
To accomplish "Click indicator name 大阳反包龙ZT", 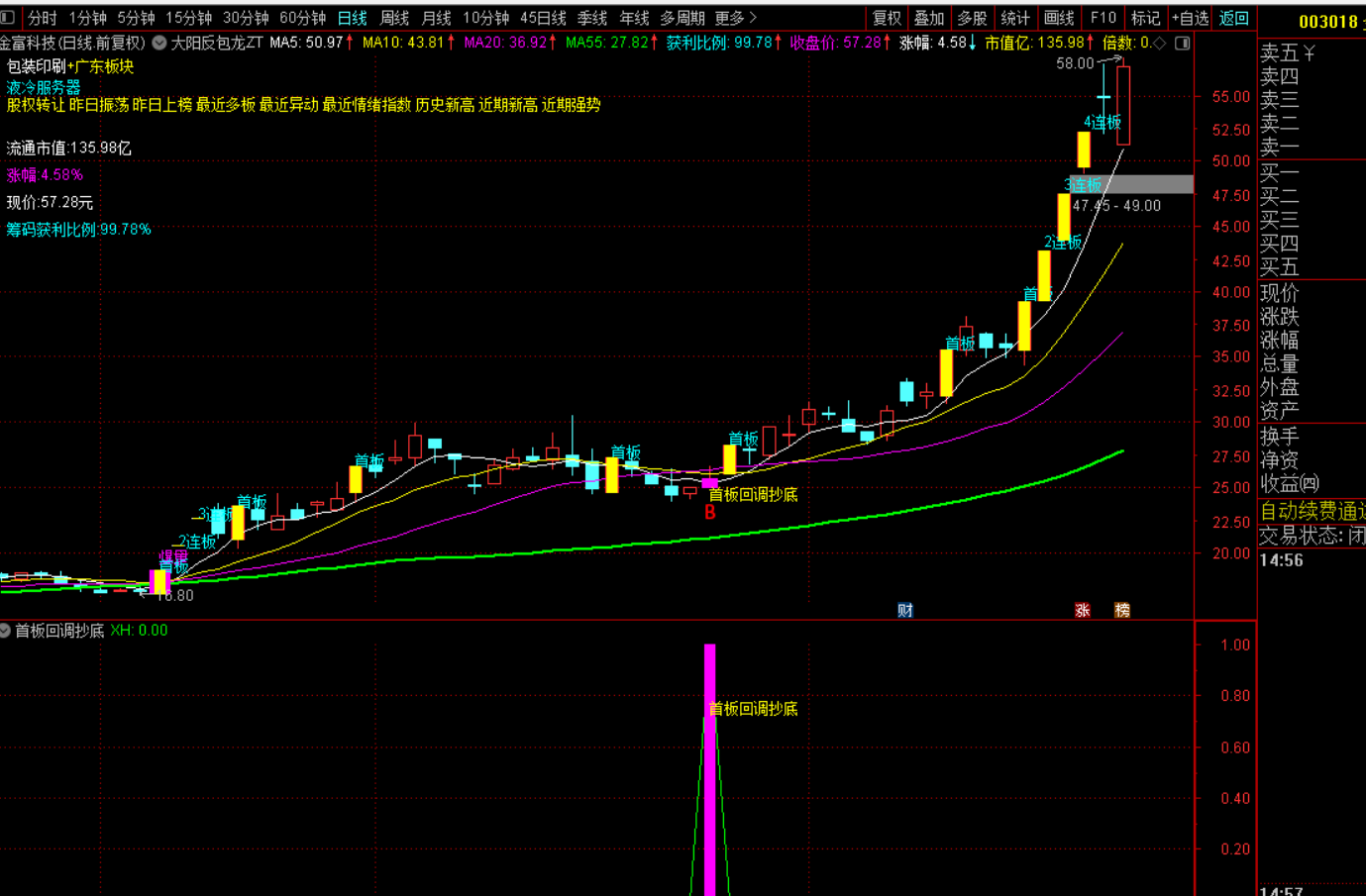I will (x=218, y=44).
